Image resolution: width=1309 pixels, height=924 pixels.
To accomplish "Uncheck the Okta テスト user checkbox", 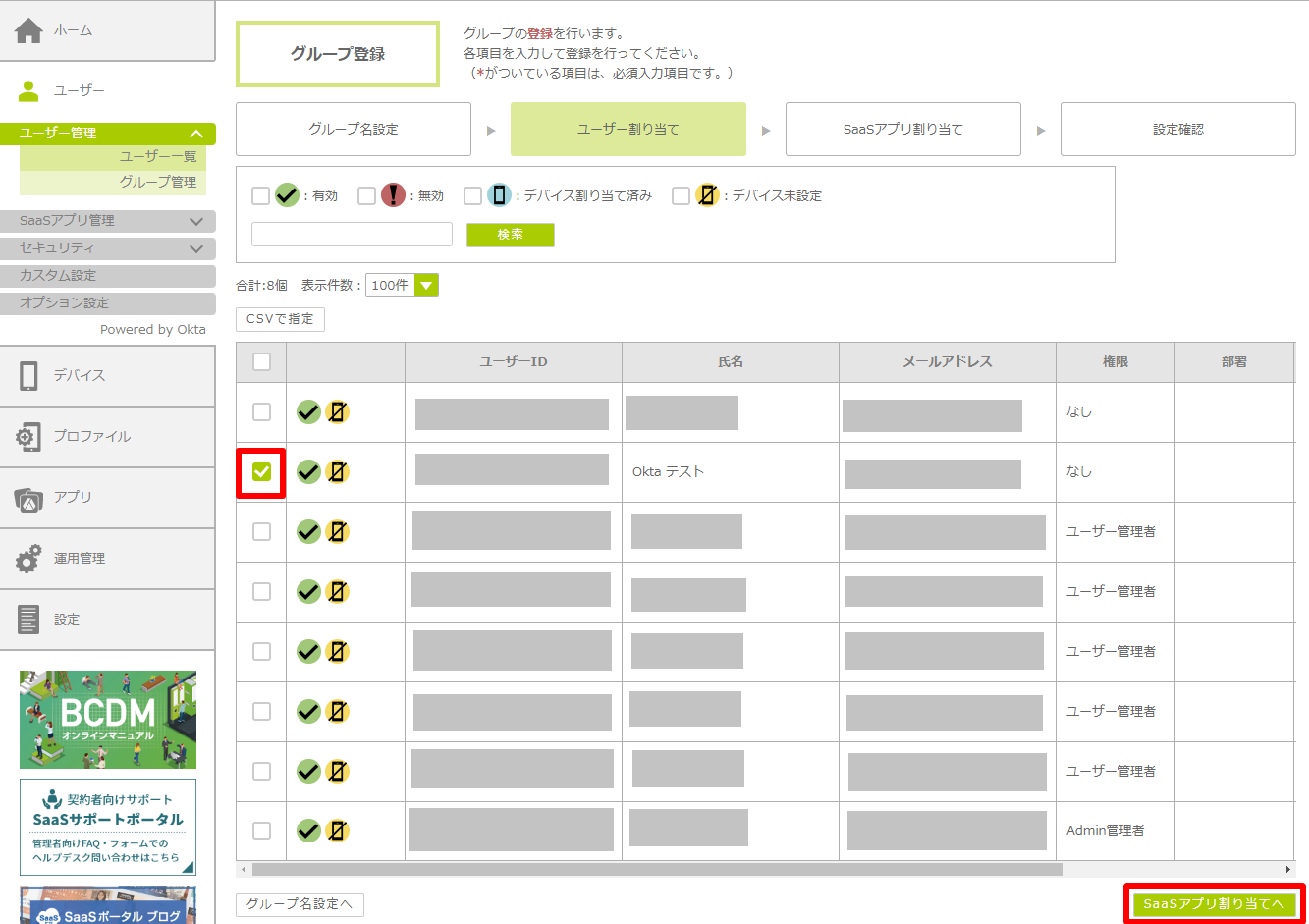I will [261, 472].
